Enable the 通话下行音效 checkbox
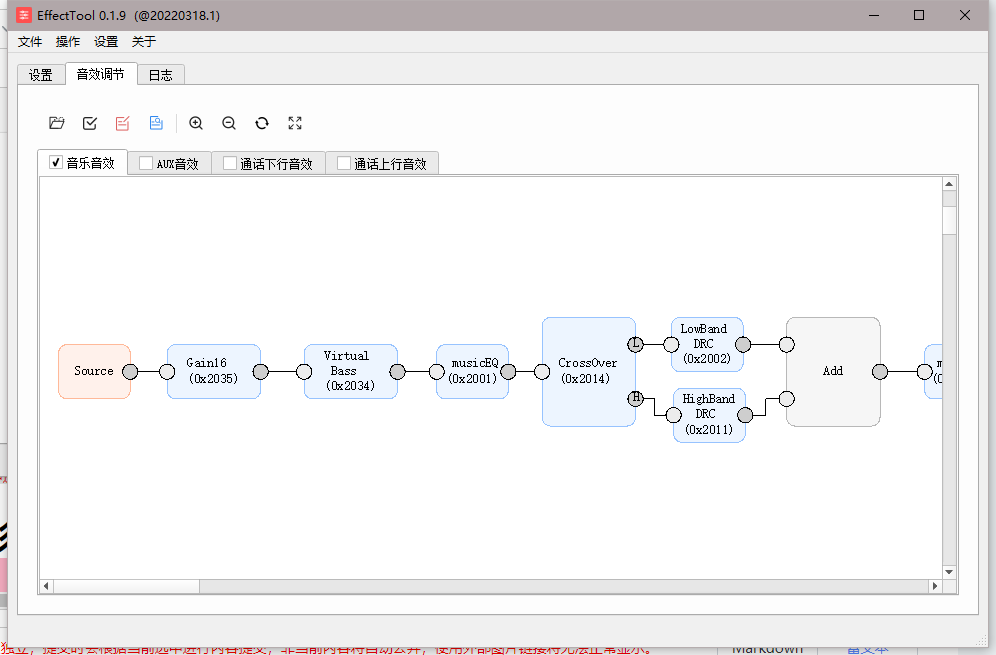Image resolution: width=996 pixels, height=655 pixels. 230,163
